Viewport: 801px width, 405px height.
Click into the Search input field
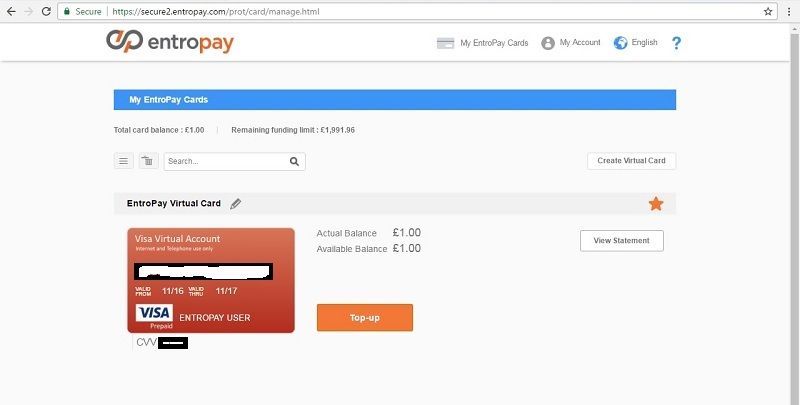tap(226, 161)
